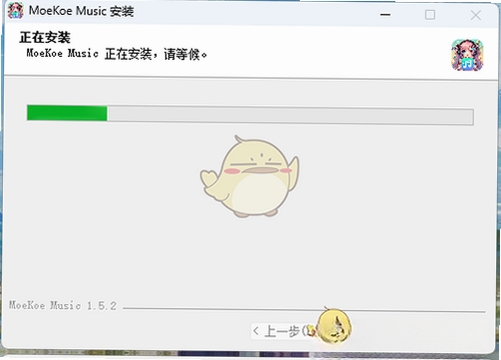Click the '上一步' back button

coord(283,331)
